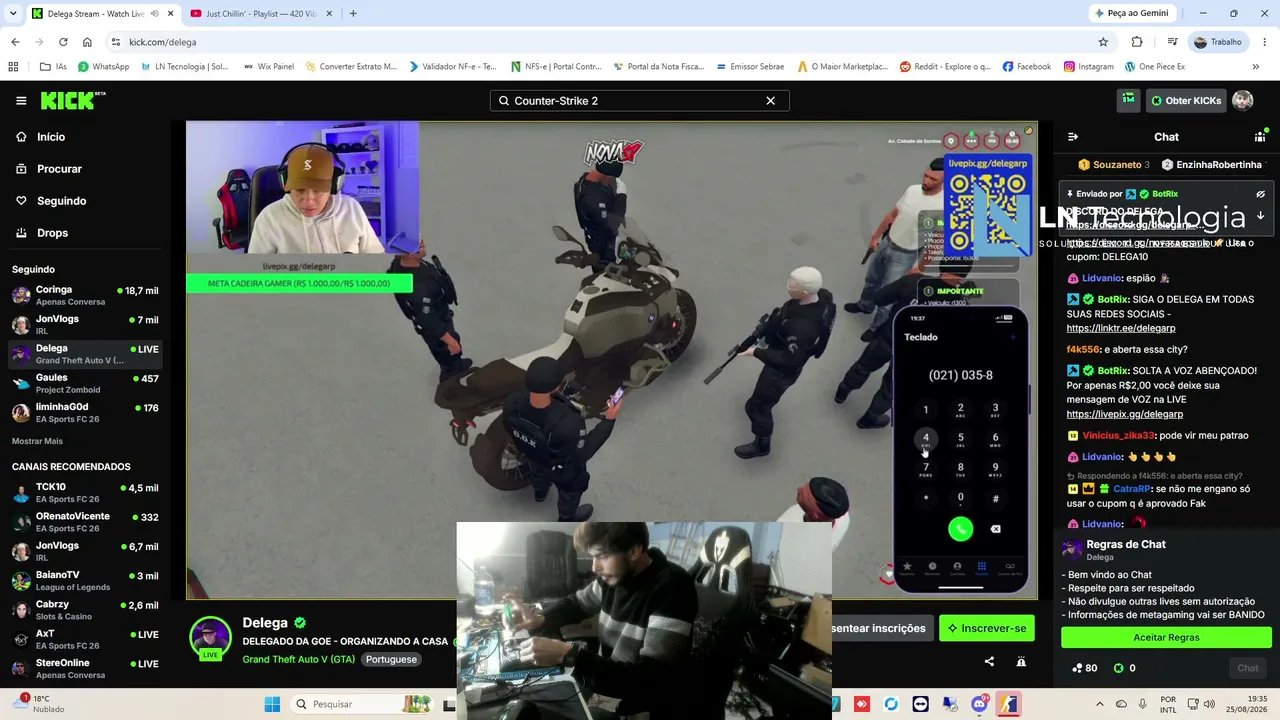
Task: Open TCK10 recommended channel
Action: pyautogui.click(x=85, y=493)
